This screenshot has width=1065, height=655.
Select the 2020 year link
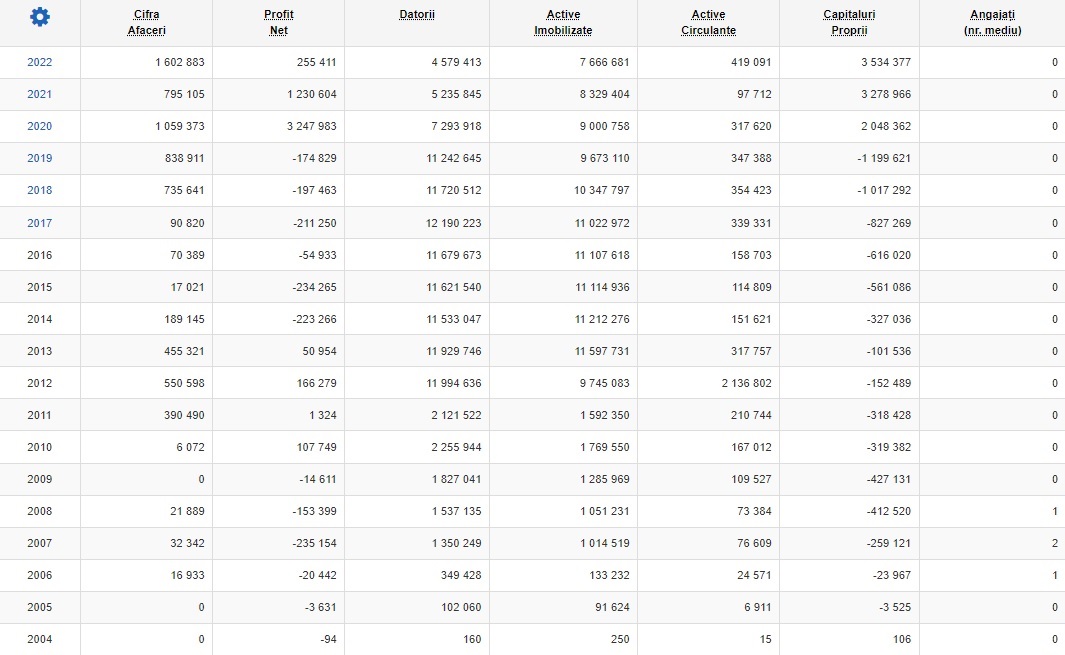[40, 126]
